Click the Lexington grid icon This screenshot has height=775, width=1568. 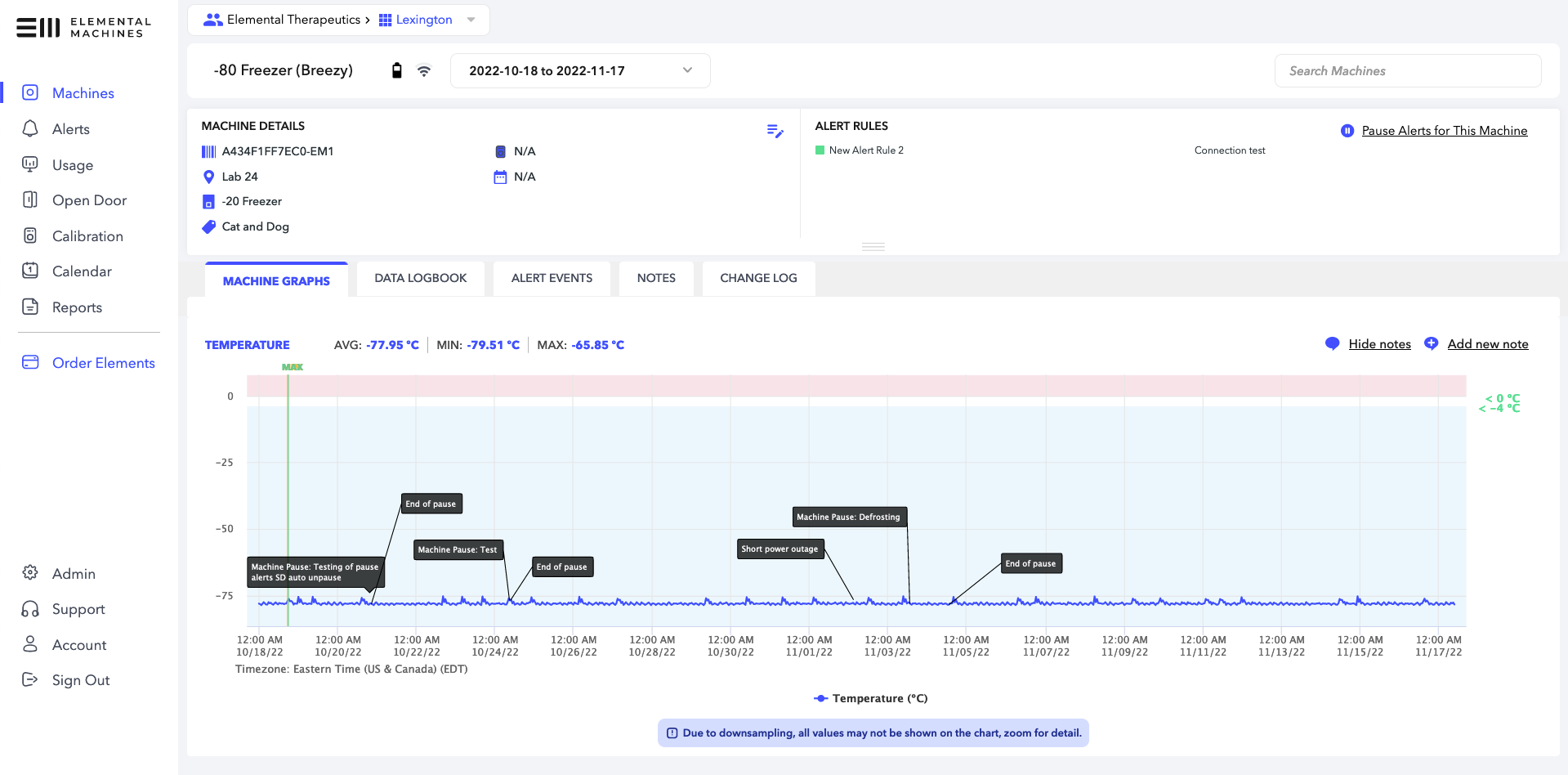385,20
